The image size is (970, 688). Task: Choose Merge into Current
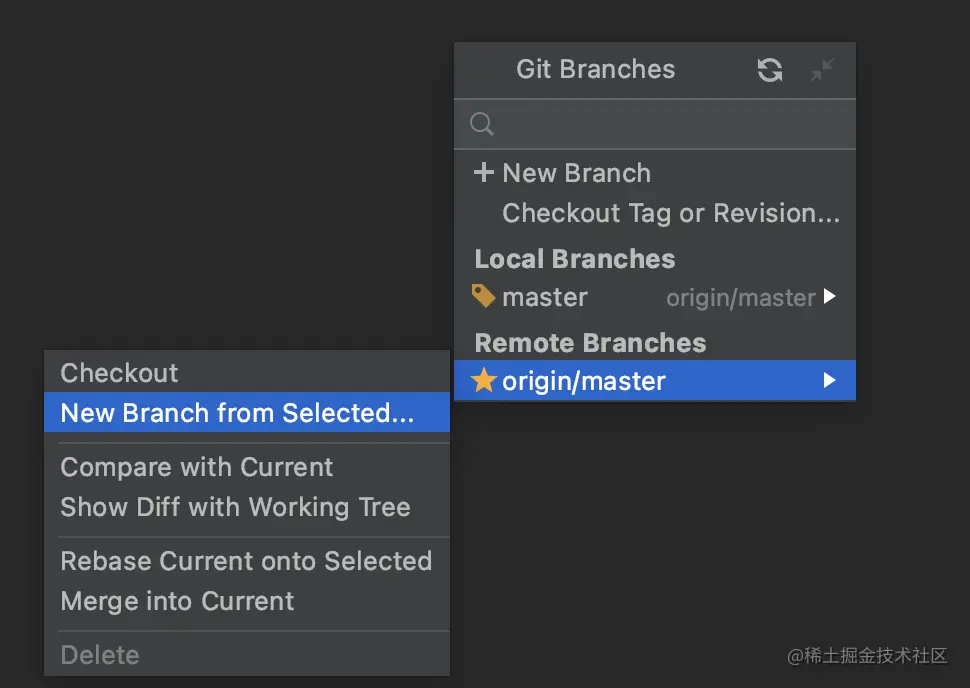[178, 601]
